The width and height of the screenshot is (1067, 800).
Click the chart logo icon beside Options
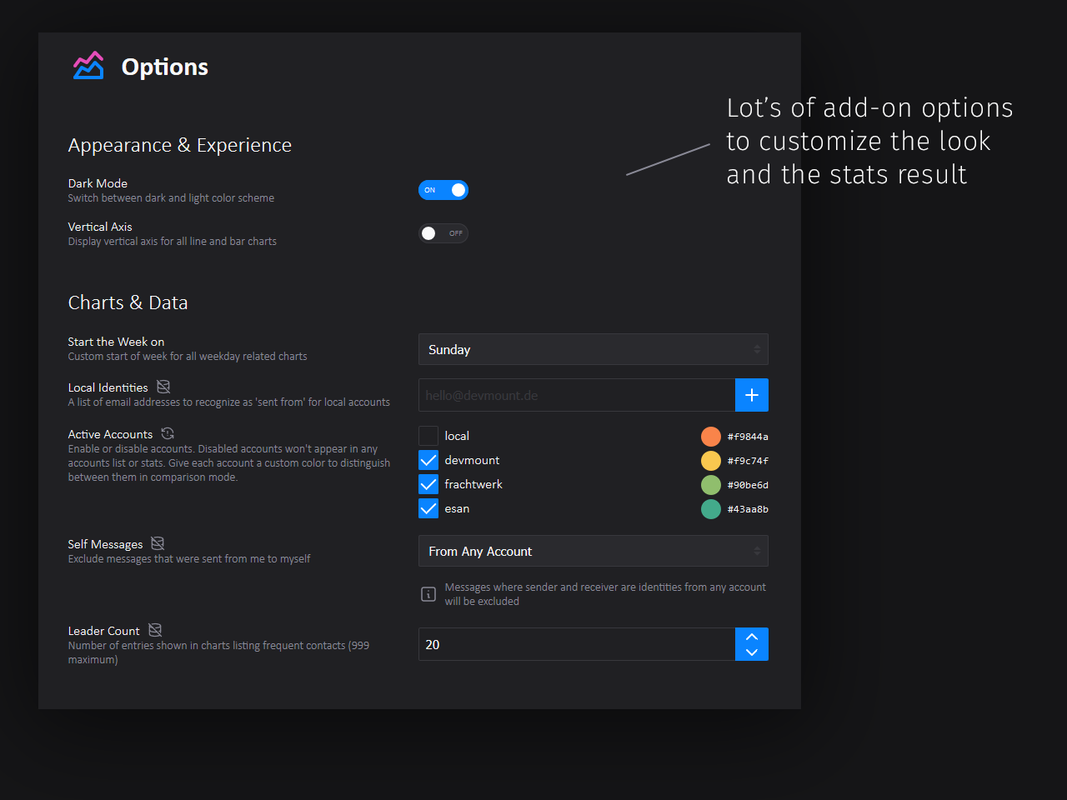88,66
